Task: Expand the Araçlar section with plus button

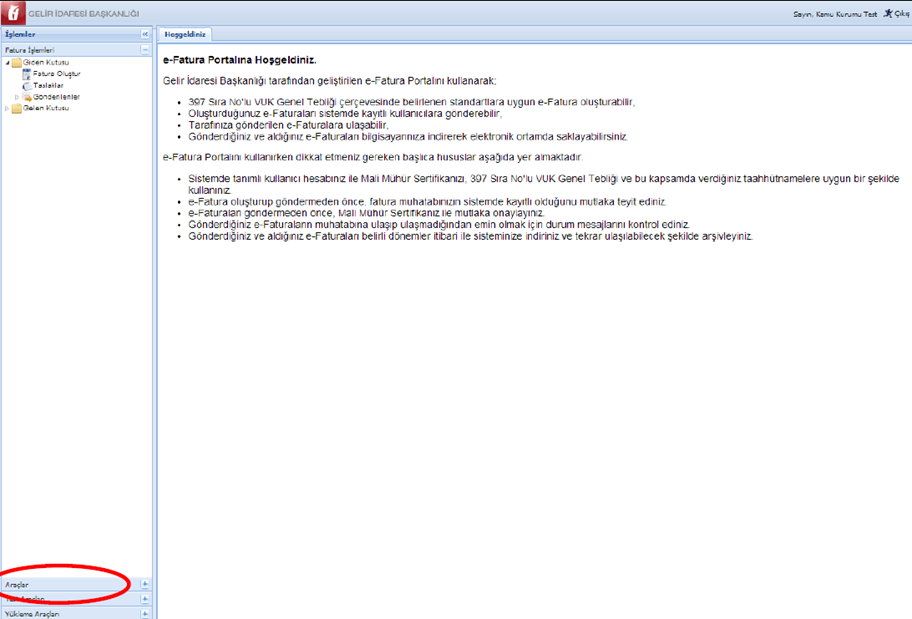Action: (x=145, y=583)
